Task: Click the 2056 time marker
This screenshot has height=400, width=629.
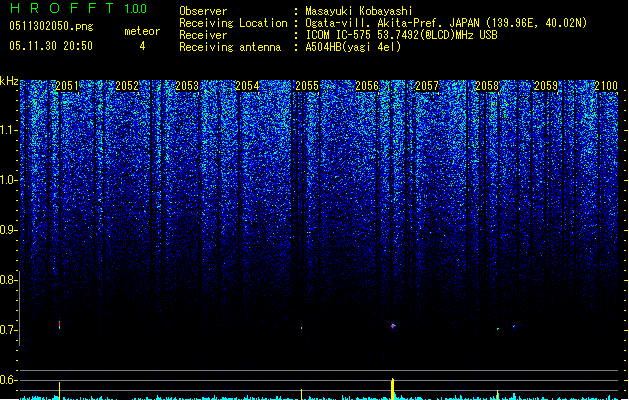Action: click(367, 86)
